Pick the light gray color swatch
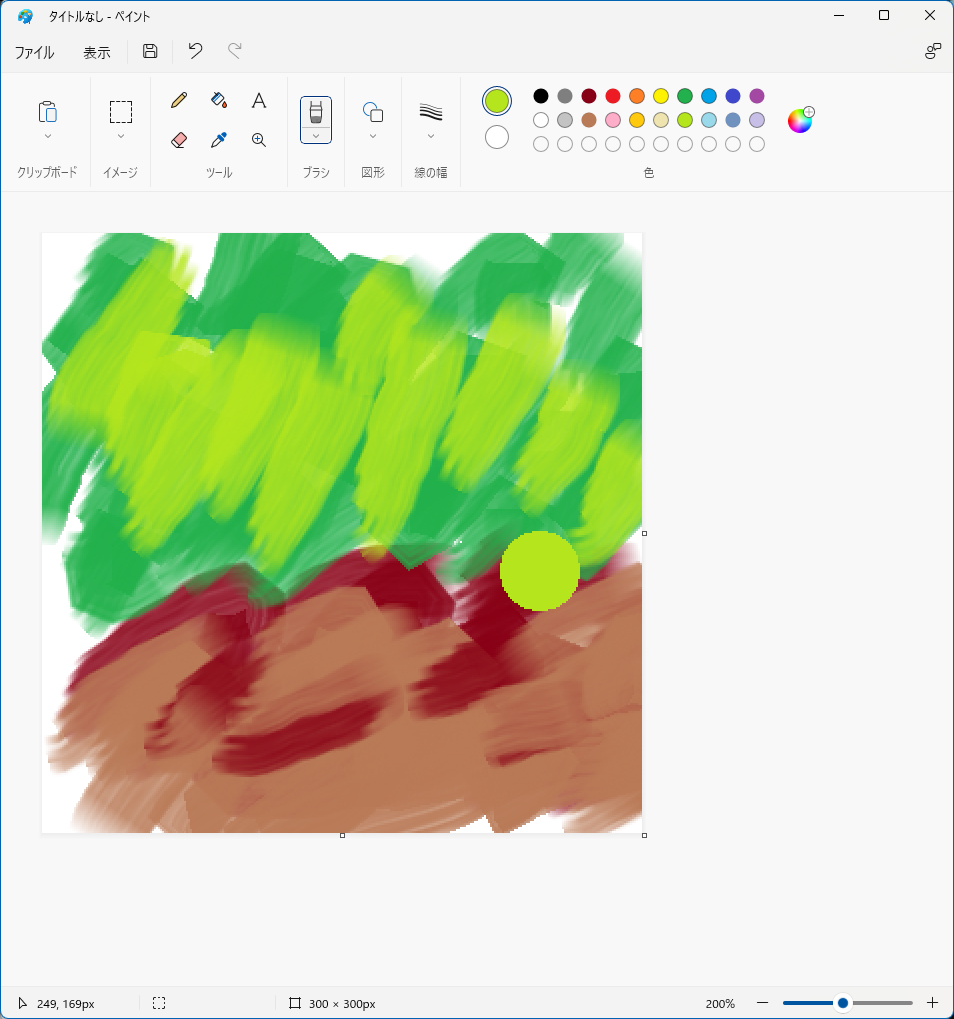 pos(565,120)
